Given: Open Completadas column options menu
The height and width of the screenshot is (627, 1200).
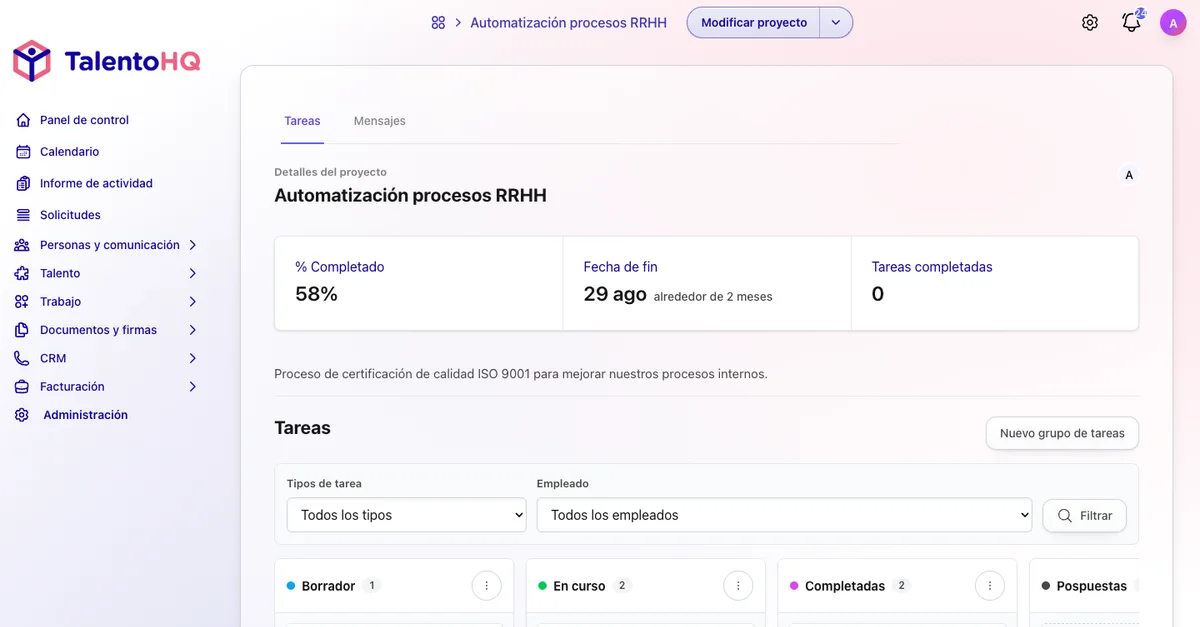Looking at the screenshot, I should 991,586.
